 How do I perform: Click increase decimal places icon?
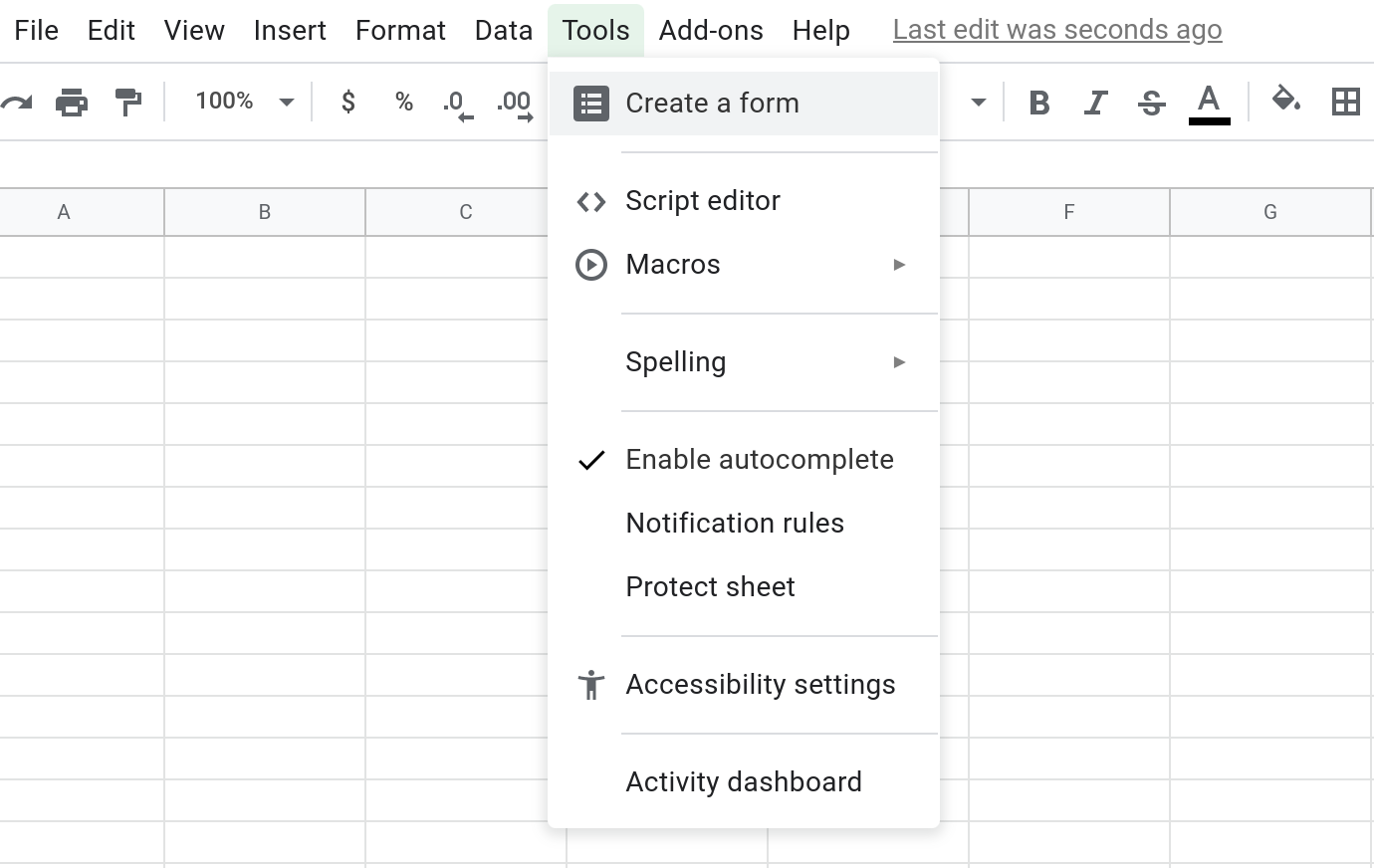click(x=514, y=103)
